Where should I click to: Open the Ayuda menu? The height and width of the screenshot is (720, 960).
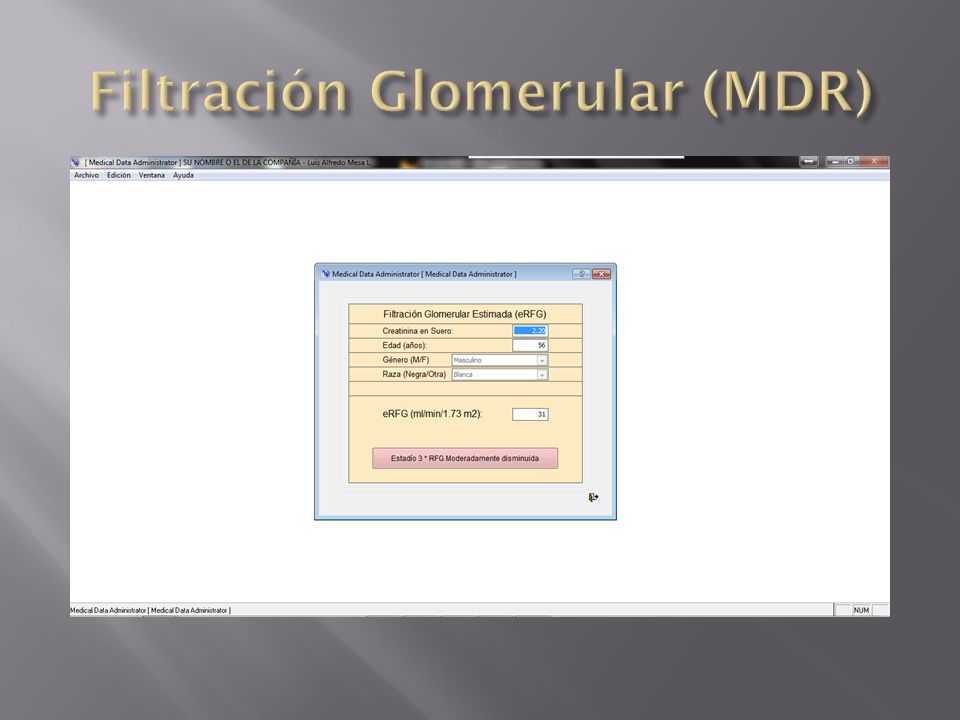183,175
